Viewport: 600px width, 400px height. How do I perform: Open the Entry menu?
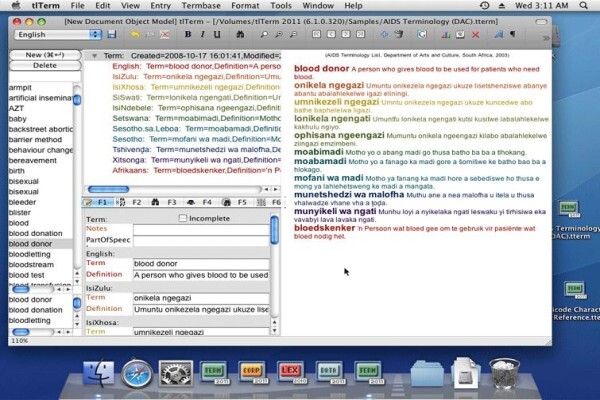pyautogui.click(x=160, y=5)
